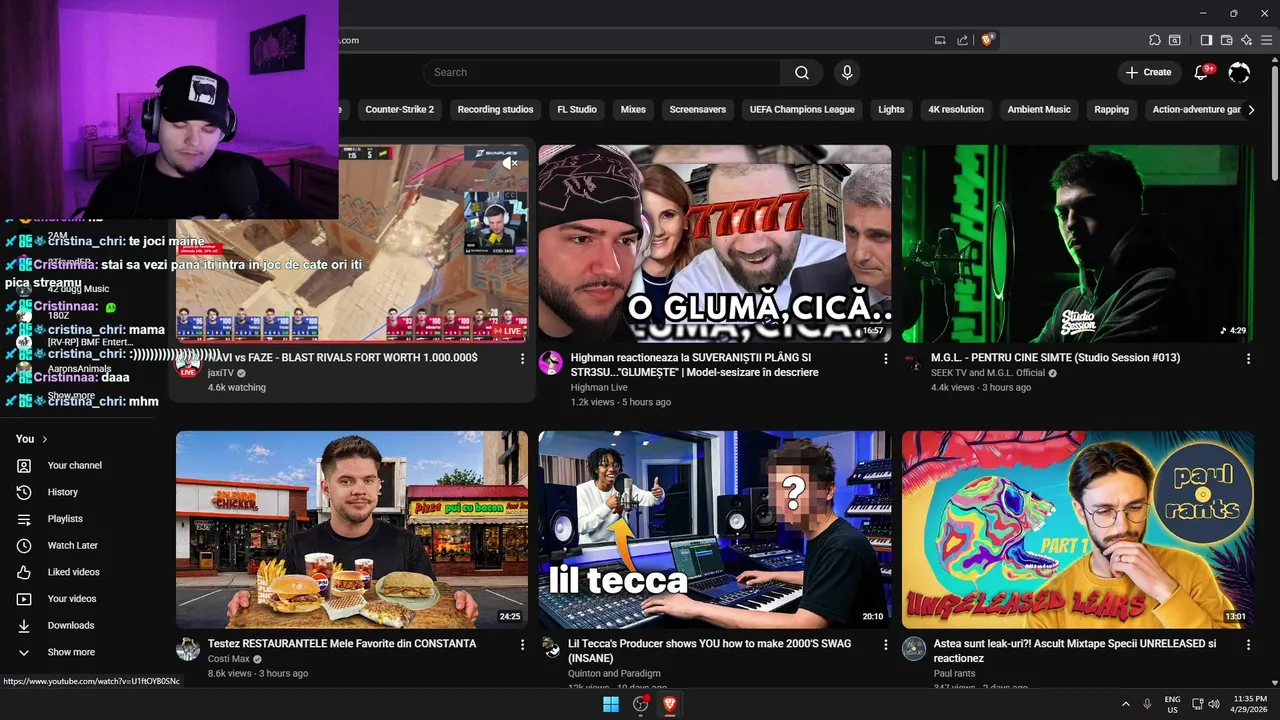Open SEEK TV and M.G.L. Official channel link
The image size is (1280, 720).
[x=988, y=373]
